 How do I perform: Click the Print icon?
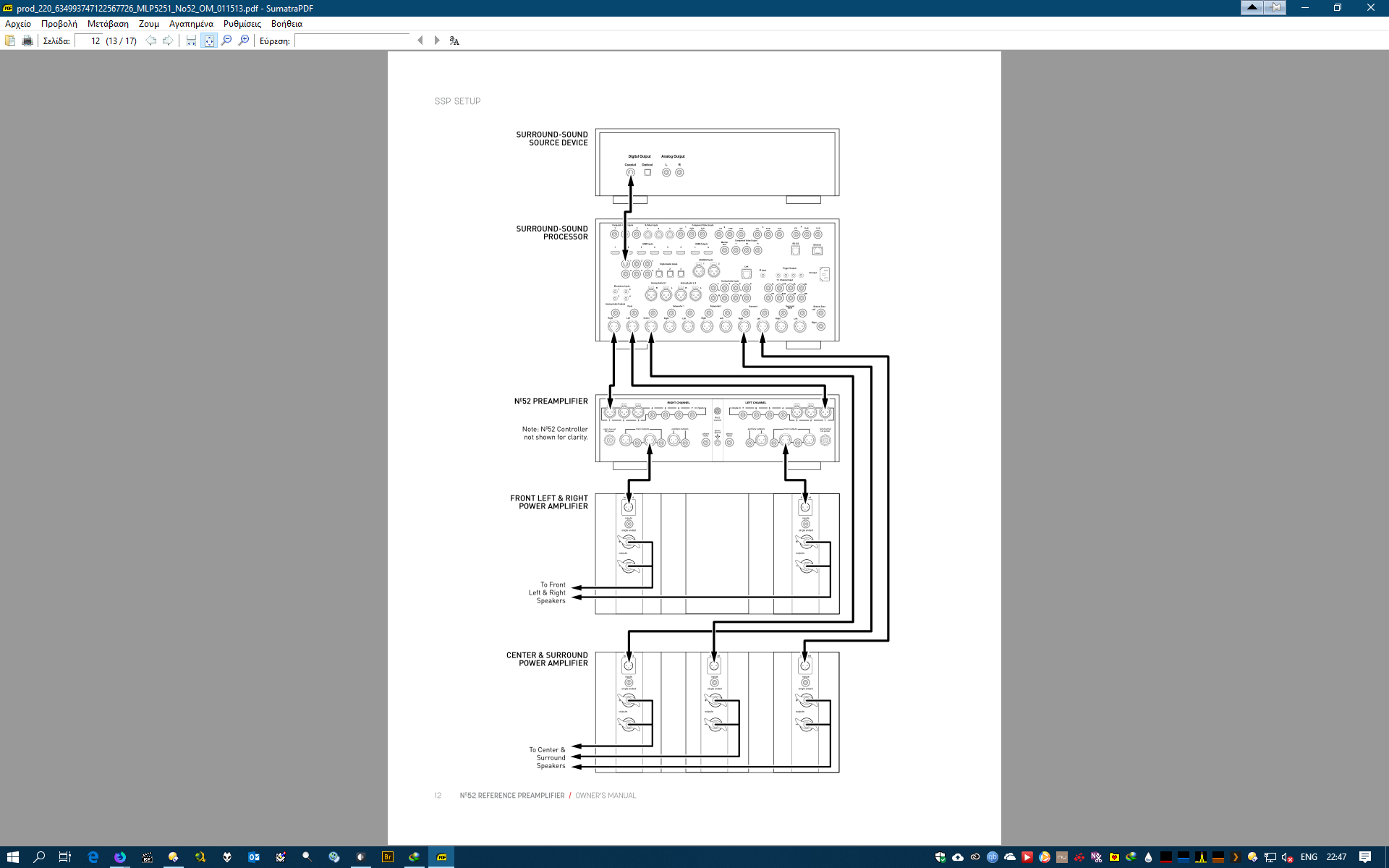(x=27, y=41)
